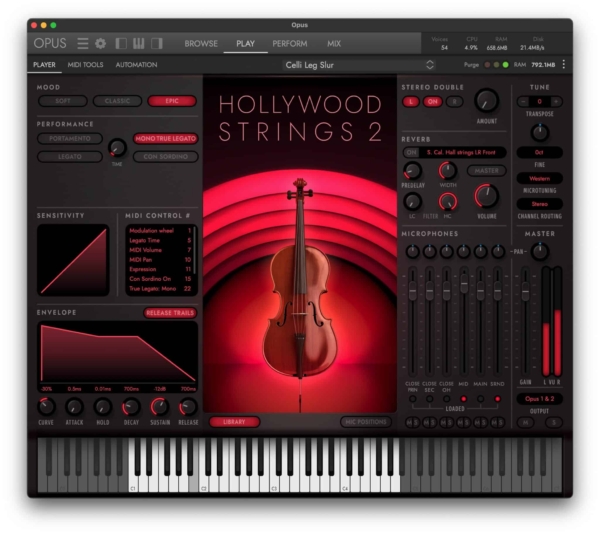Image resolution: width=600 pixels, height=534 pixels.
Task: Click the envelope Decay knob
Action: (x=131, y=407)
